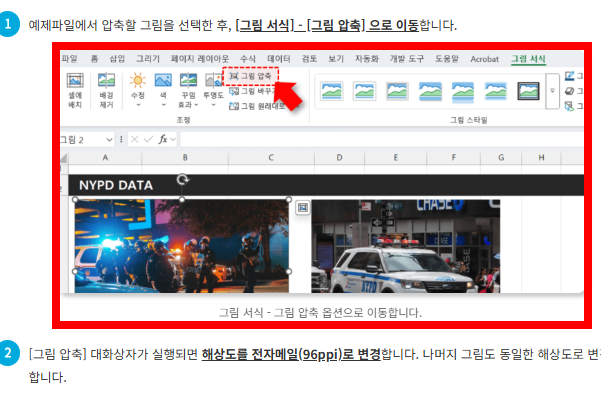Apply the sixth picture style in gallery
The width and height of the screenshot is (601, 398).
point(496,91)
